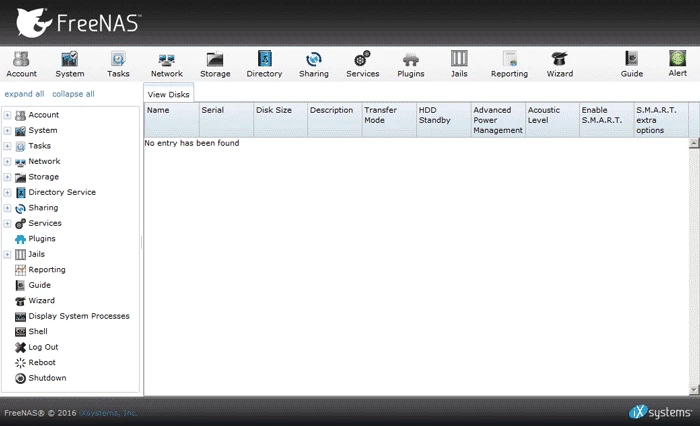Image resolution: width=700 pixels, height=426 pixels.
Task: Sort by Advanced Power Management column
Action: (498, 120)
